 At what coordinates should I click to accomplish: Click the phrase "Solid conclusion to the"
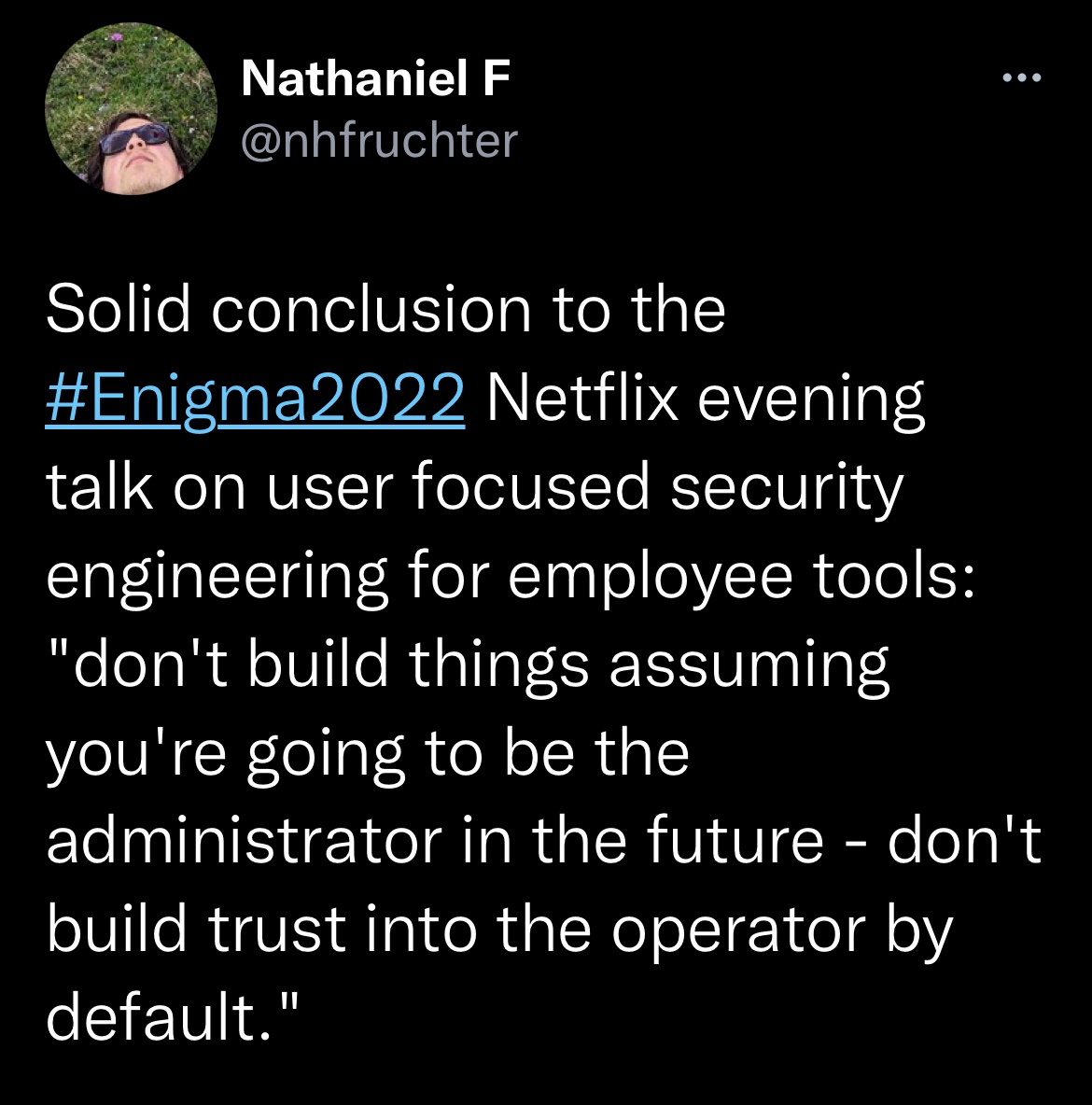point(385,311)
